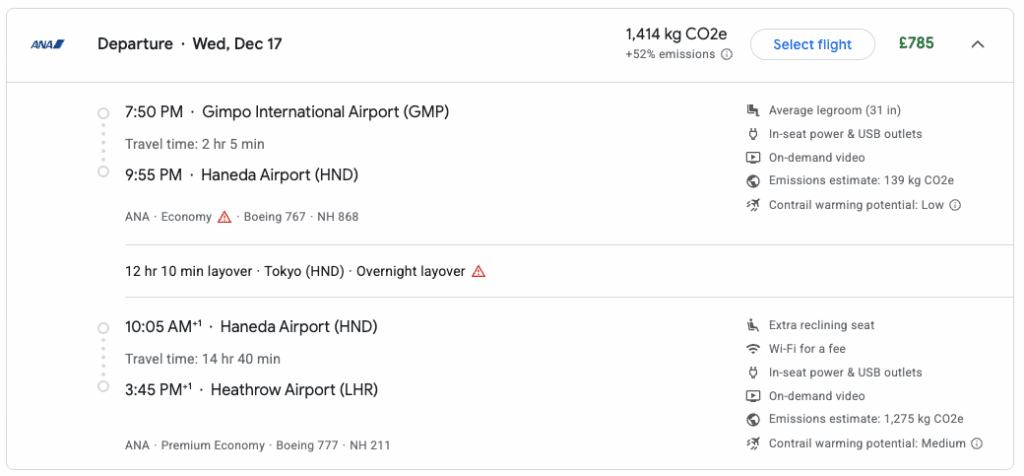Click the ANA airline logo
Viewport: 1024px width, 476px height.
[47, 44]
